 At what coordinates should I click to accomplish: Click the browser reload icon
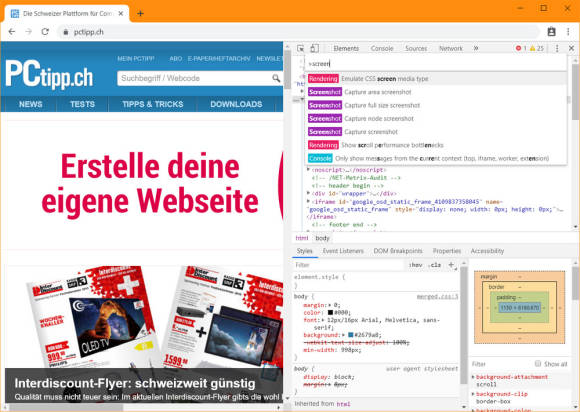[x=45, y=32]
